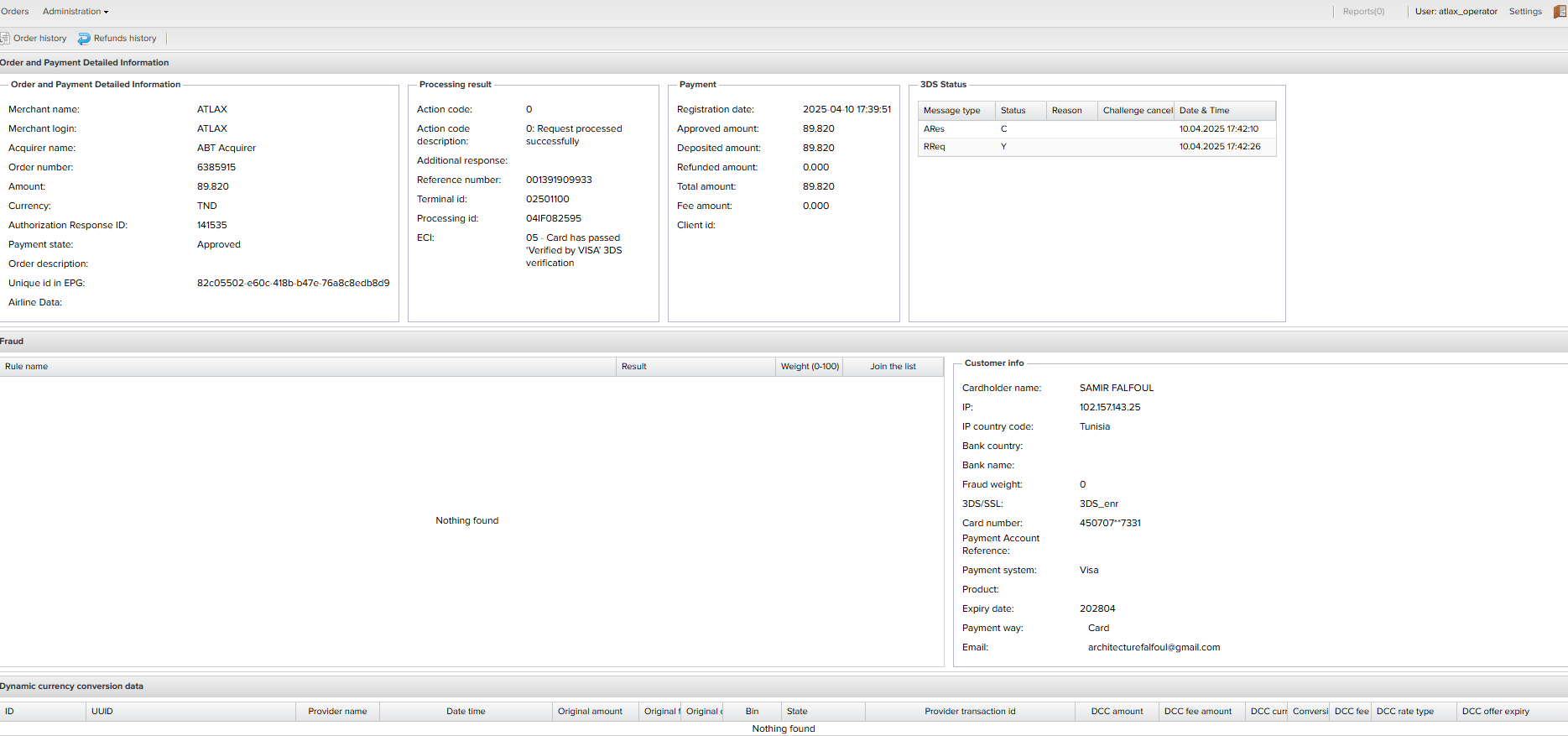
Task: Click the Join the list column header
Action: (893, 367)
